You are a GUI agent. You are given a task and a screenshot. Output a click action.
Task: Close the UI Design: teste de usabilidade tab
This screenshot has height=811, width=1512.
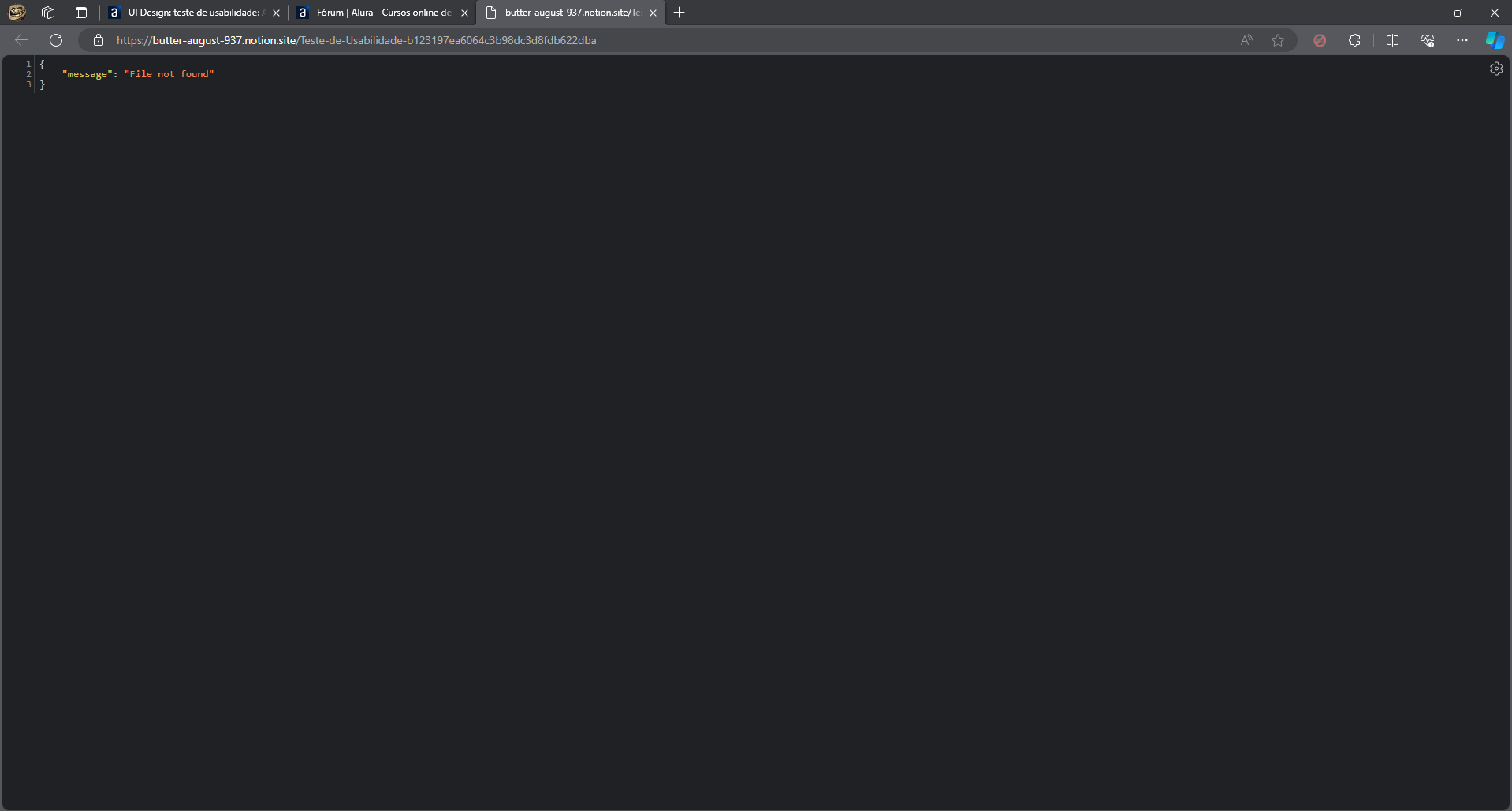[x=276, y=13]
